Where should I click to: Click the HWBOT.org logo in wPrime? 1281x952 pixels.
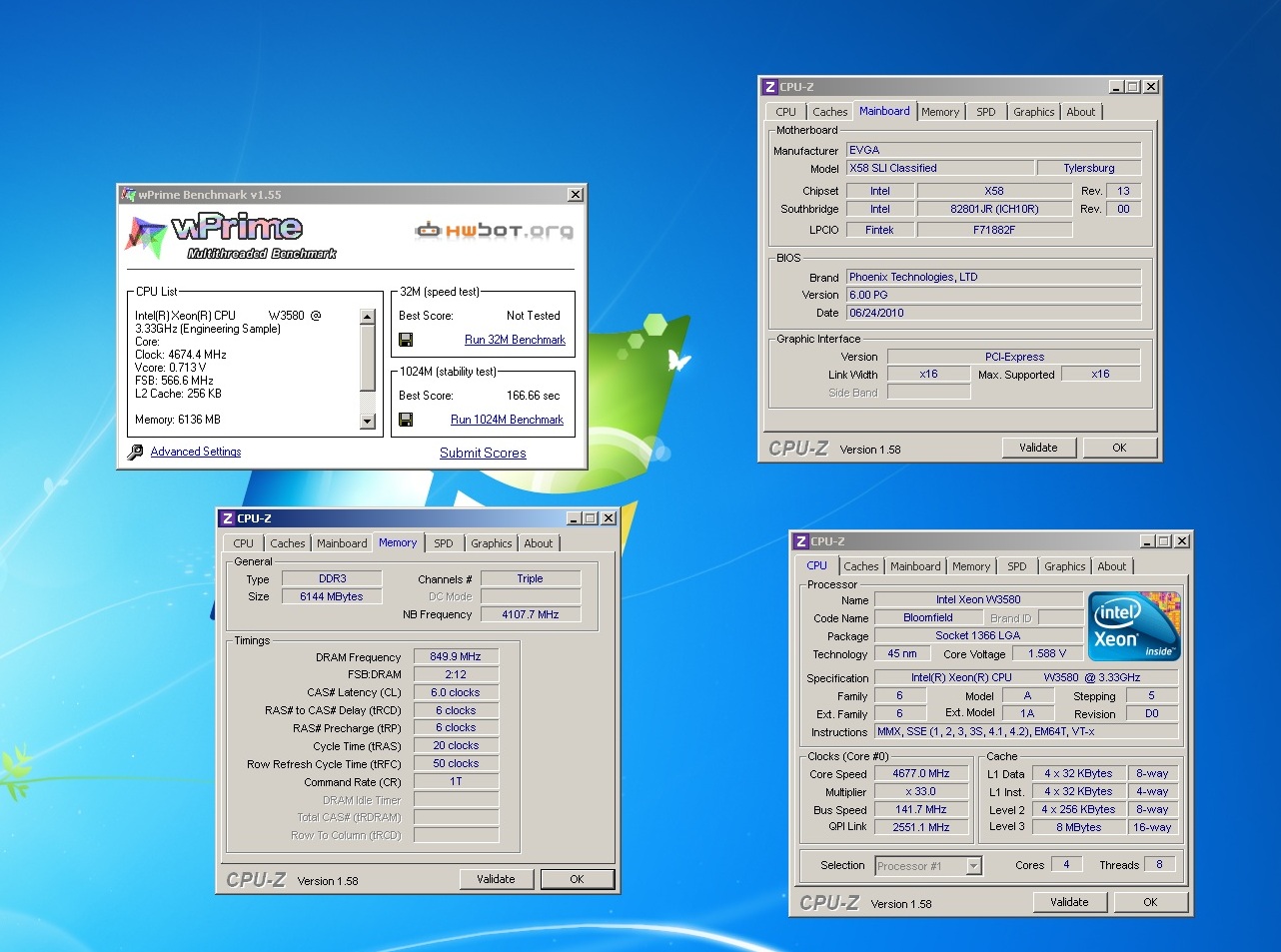(x=495, y=231)
